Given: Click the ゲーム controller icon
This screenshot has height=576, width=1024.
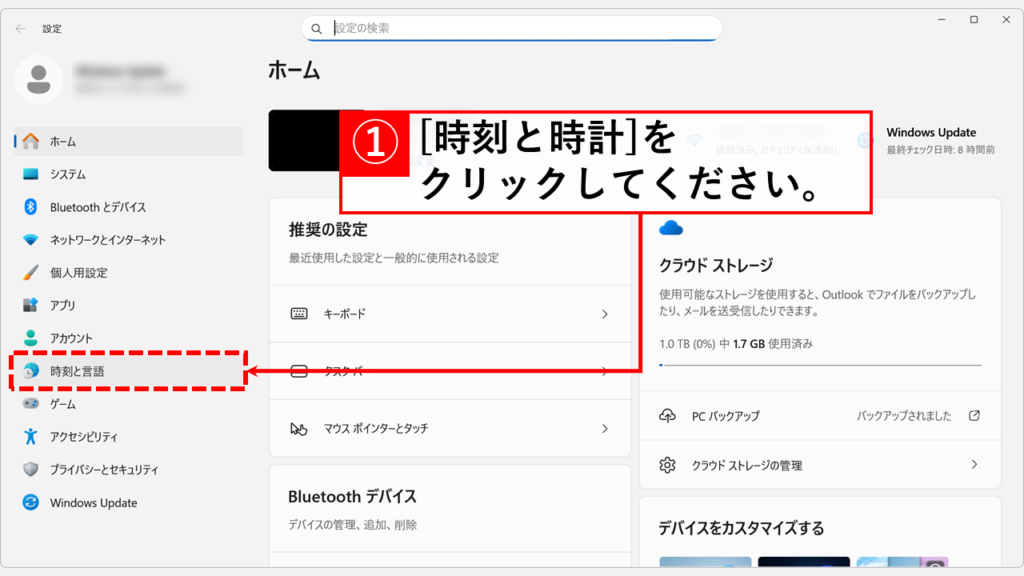Looking at the screenshot, I should [31, 404].
